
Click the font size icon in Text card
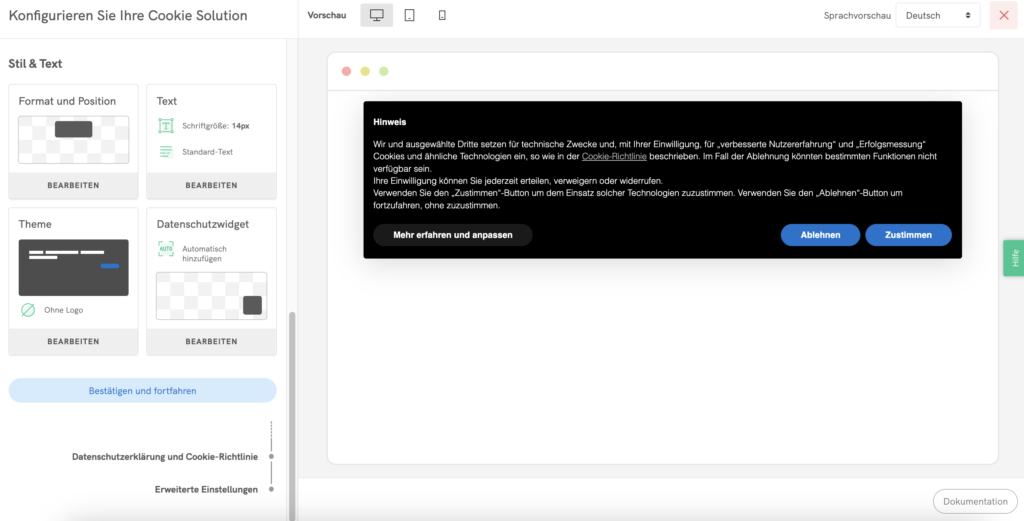tap(166, 126)
